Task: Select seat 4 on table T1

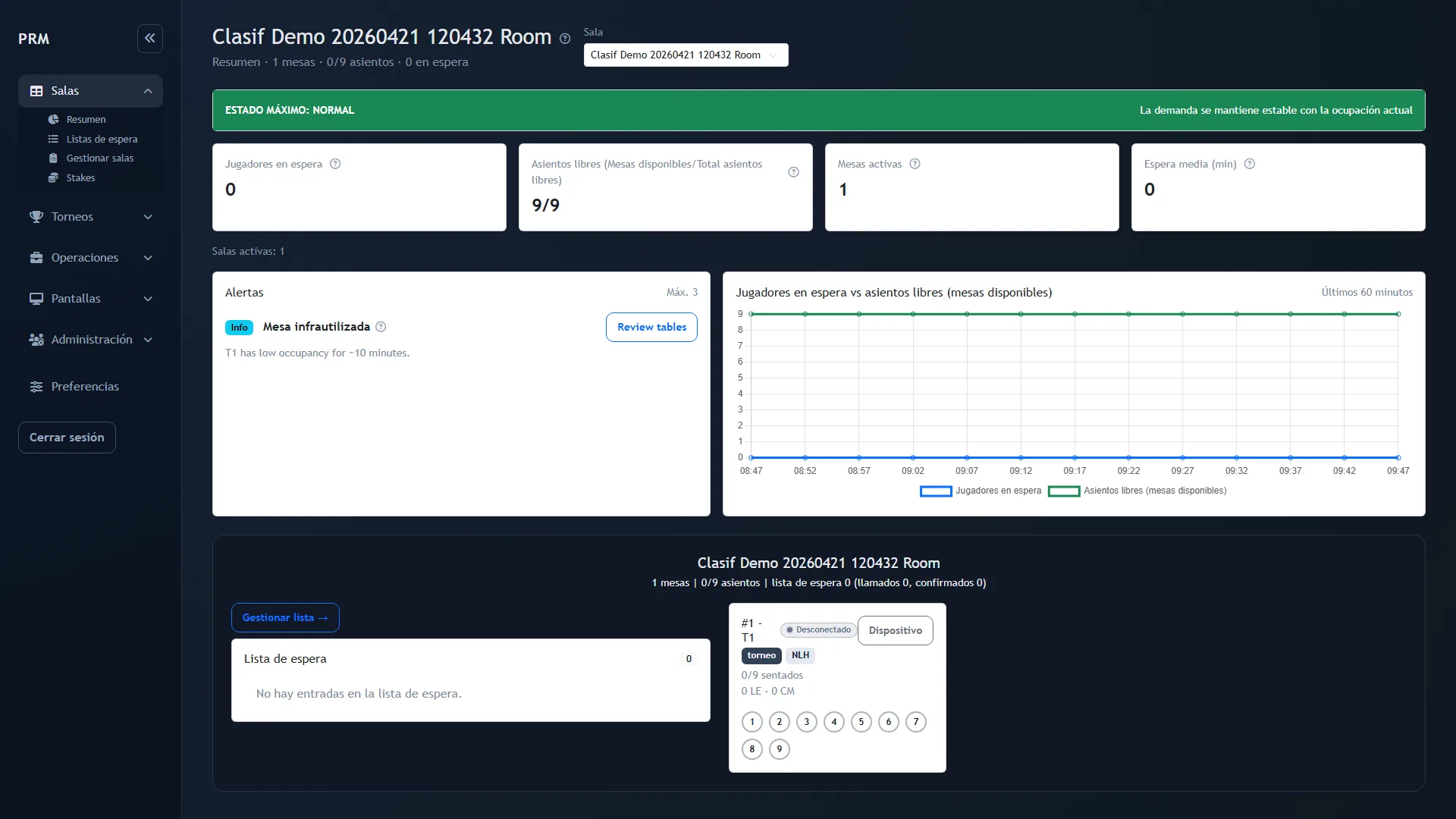Action: (834, 722)
